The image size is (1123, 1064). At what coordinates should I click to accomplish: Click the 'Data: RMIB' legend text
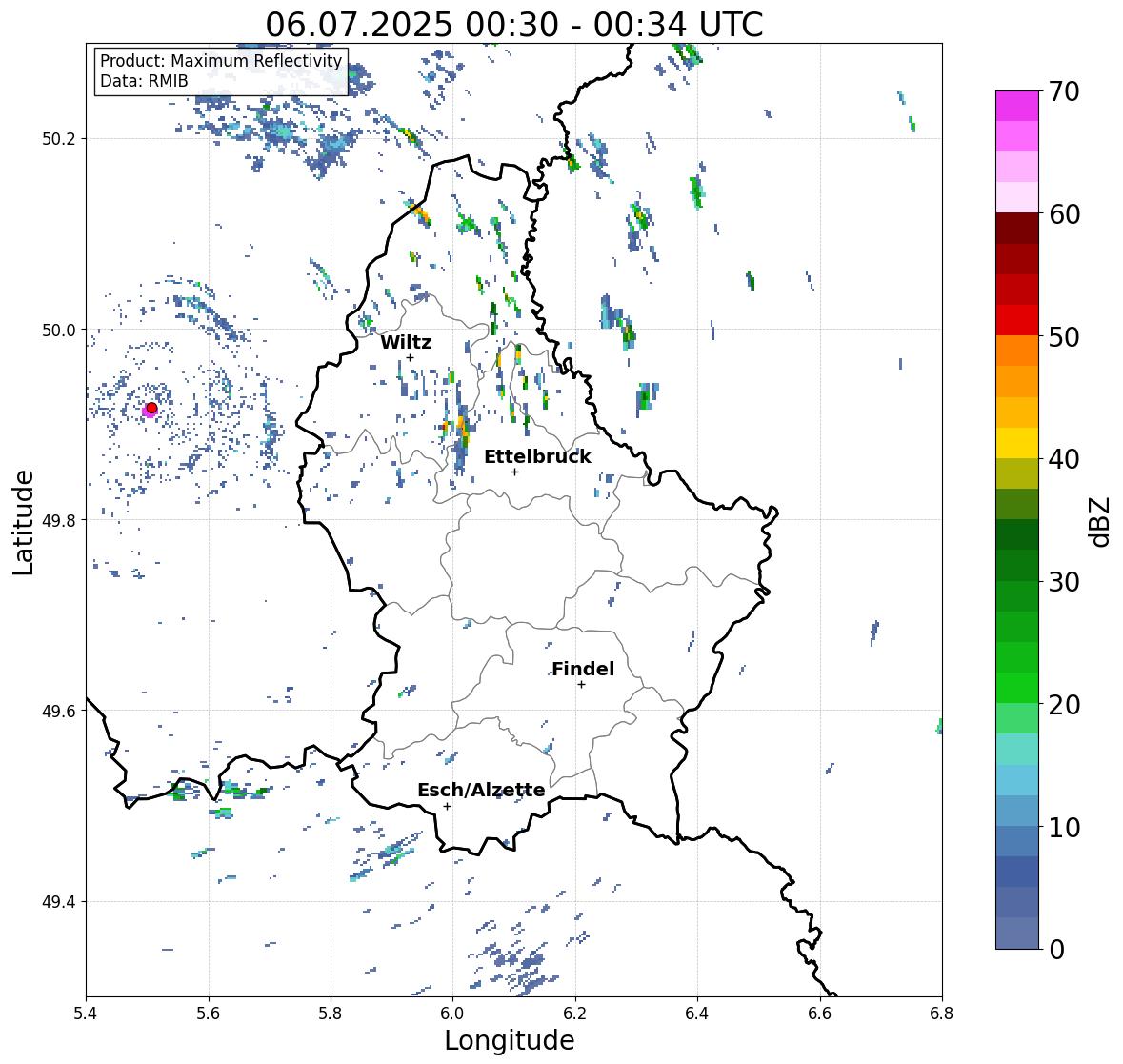pos(144,81)
